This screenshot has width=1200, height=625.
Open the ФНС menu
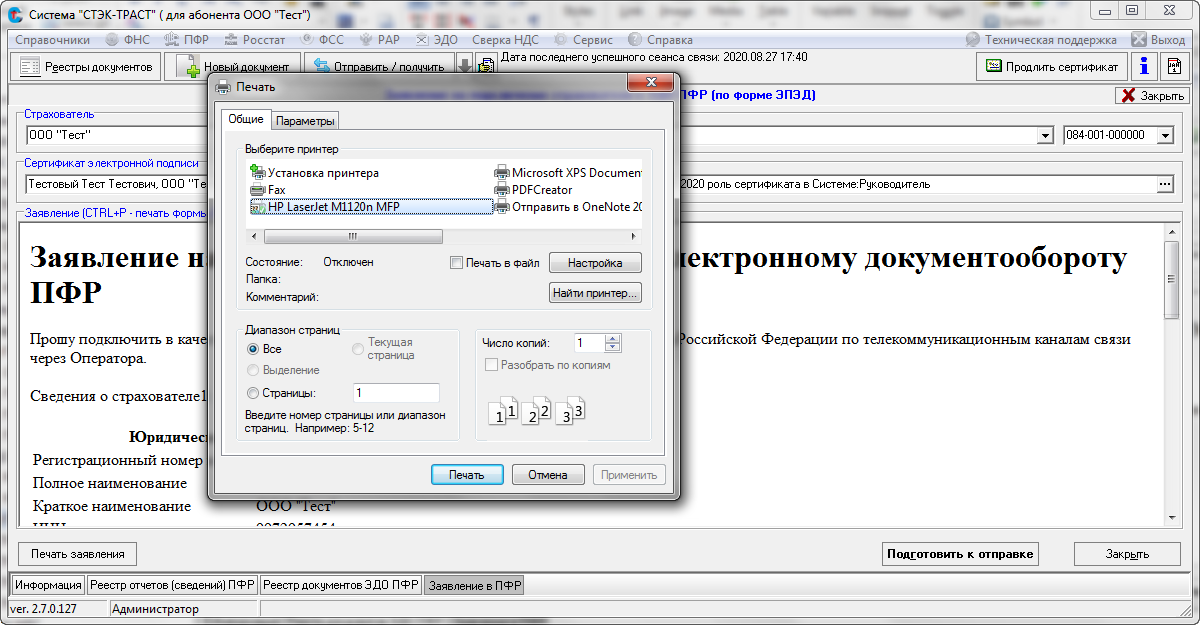[x=126, y=40]
